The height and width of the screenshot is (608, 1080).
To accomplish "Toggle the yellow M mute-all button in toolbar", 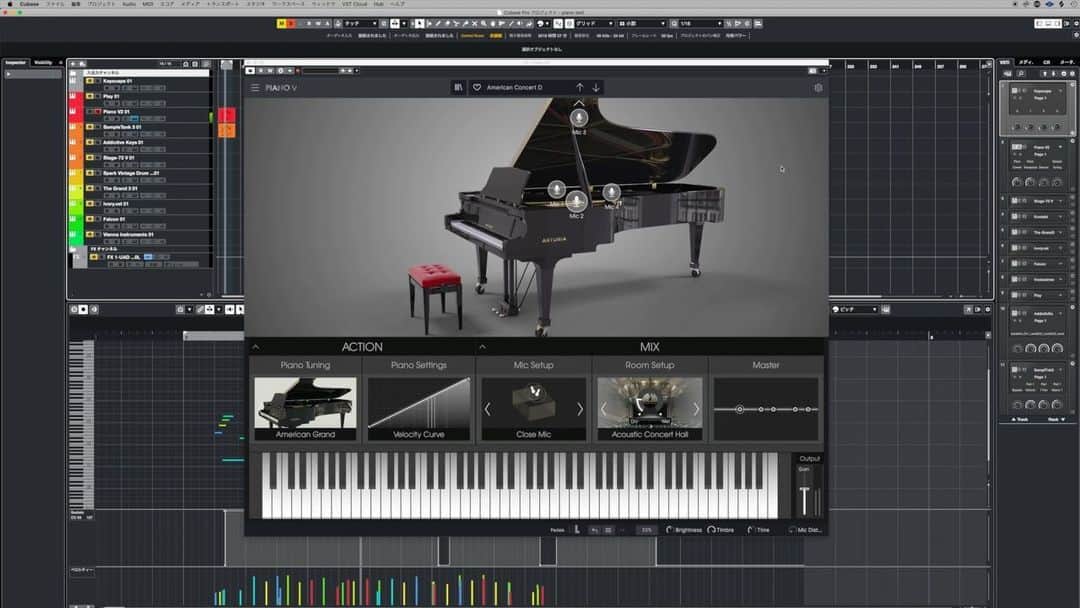I will pos(281,23).
